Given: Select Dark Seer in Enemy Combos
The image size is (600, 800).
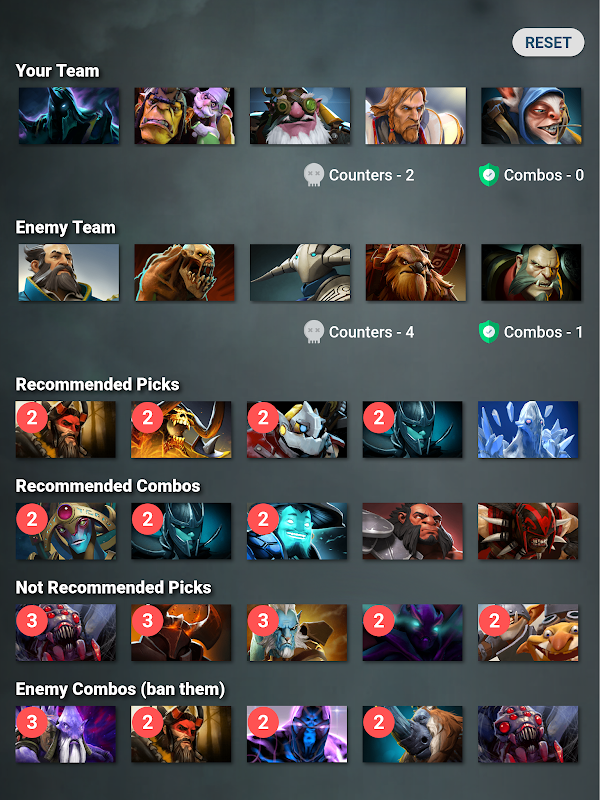Looking at the screenshot, I should click(x=65, y=734).
